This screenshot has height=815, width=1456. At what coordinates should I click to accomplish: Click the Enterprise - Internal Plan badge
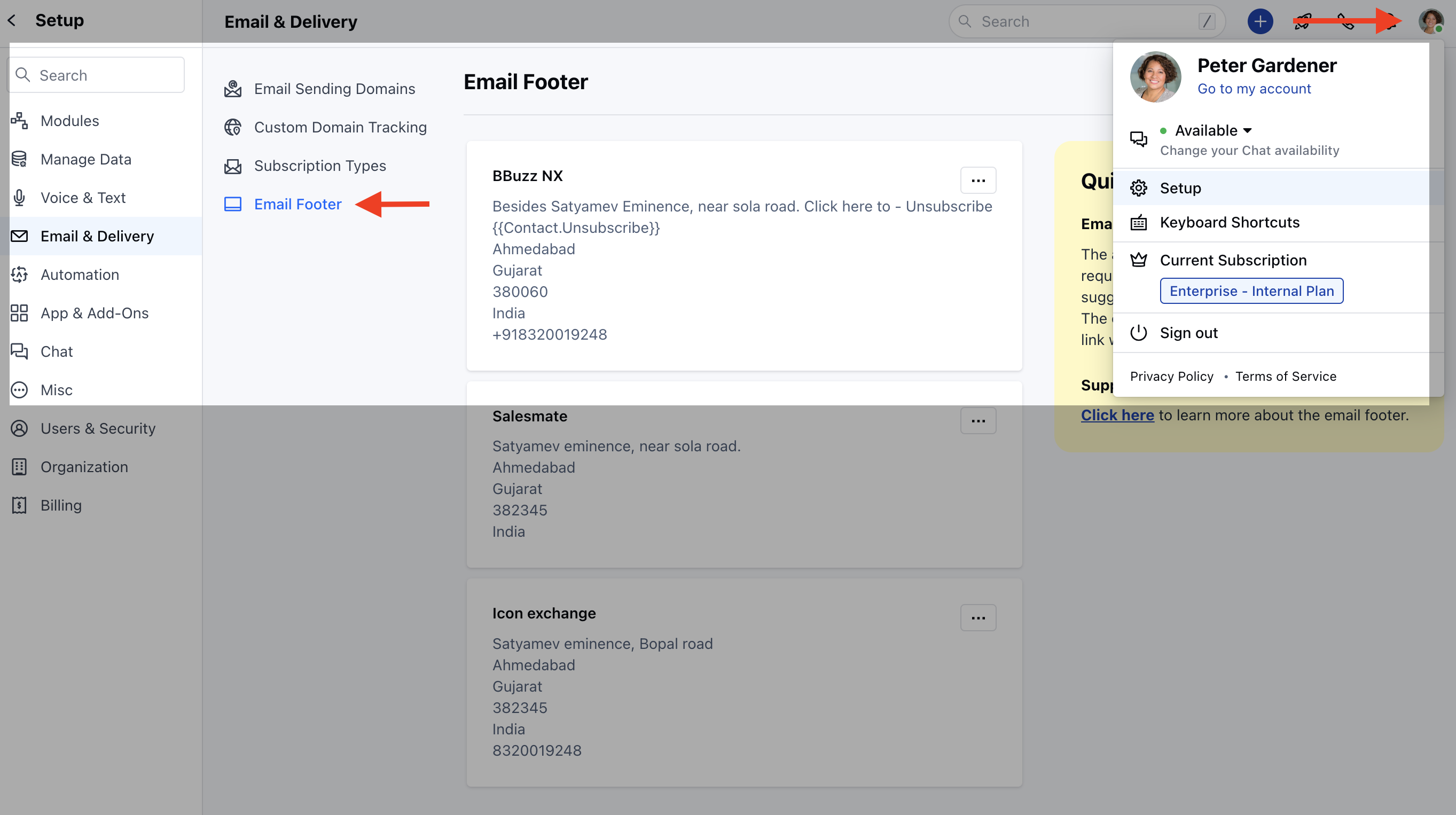coord(1251,291)
